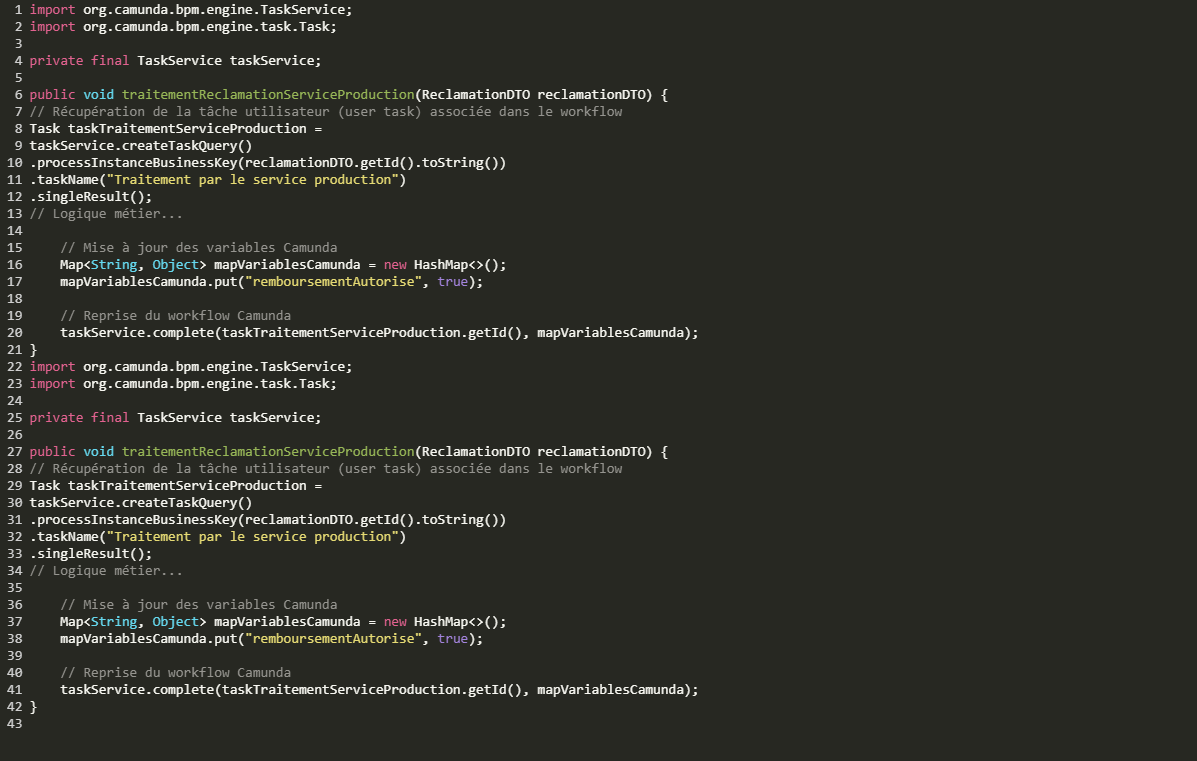Click HashMap constructor on line 16

coord(444,264)
